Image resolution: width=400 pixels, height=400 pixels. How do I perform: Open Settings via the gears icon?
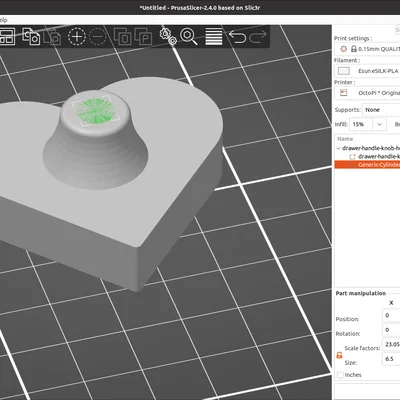click(168, 36)
